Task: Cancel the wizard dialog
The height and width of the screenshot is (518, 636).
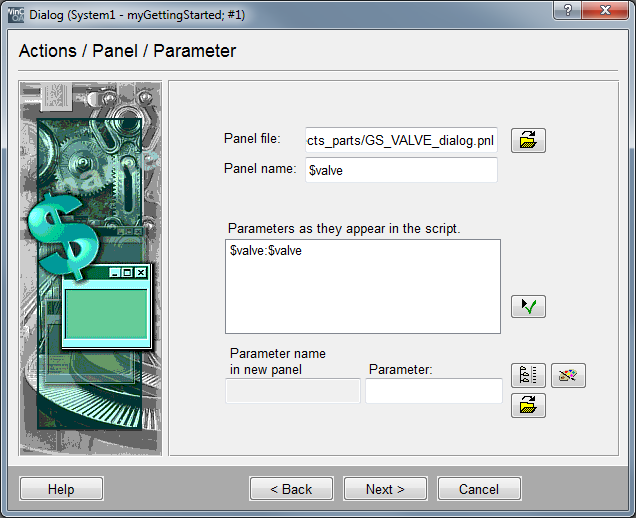Action: pyautogui.click(x=479, y=489)
